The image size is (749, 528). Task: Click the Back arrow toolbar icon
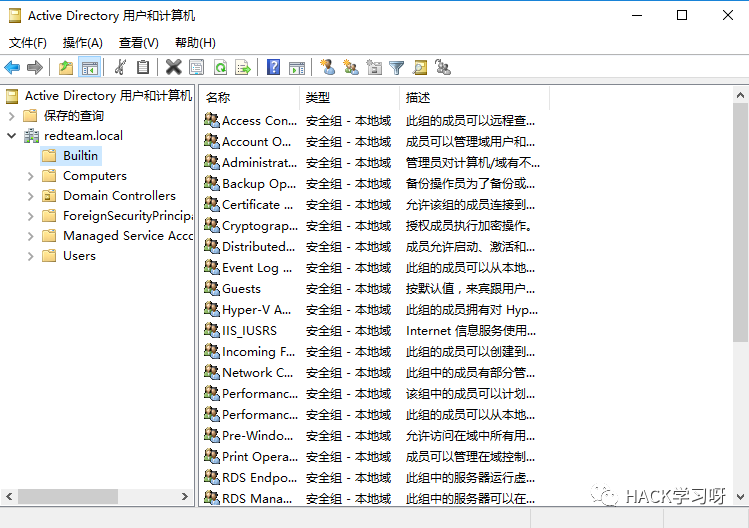point(12,67)
